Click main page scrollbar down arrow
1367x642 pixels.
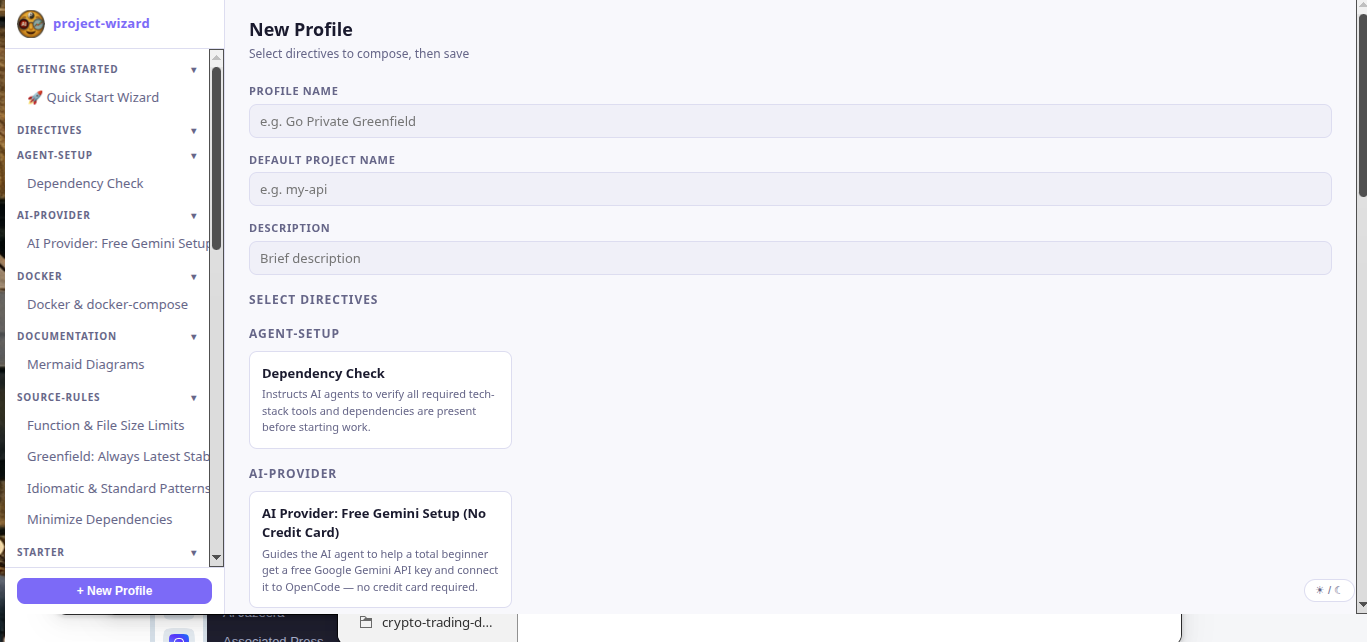pyautogui.click(x=1361, y=606)
